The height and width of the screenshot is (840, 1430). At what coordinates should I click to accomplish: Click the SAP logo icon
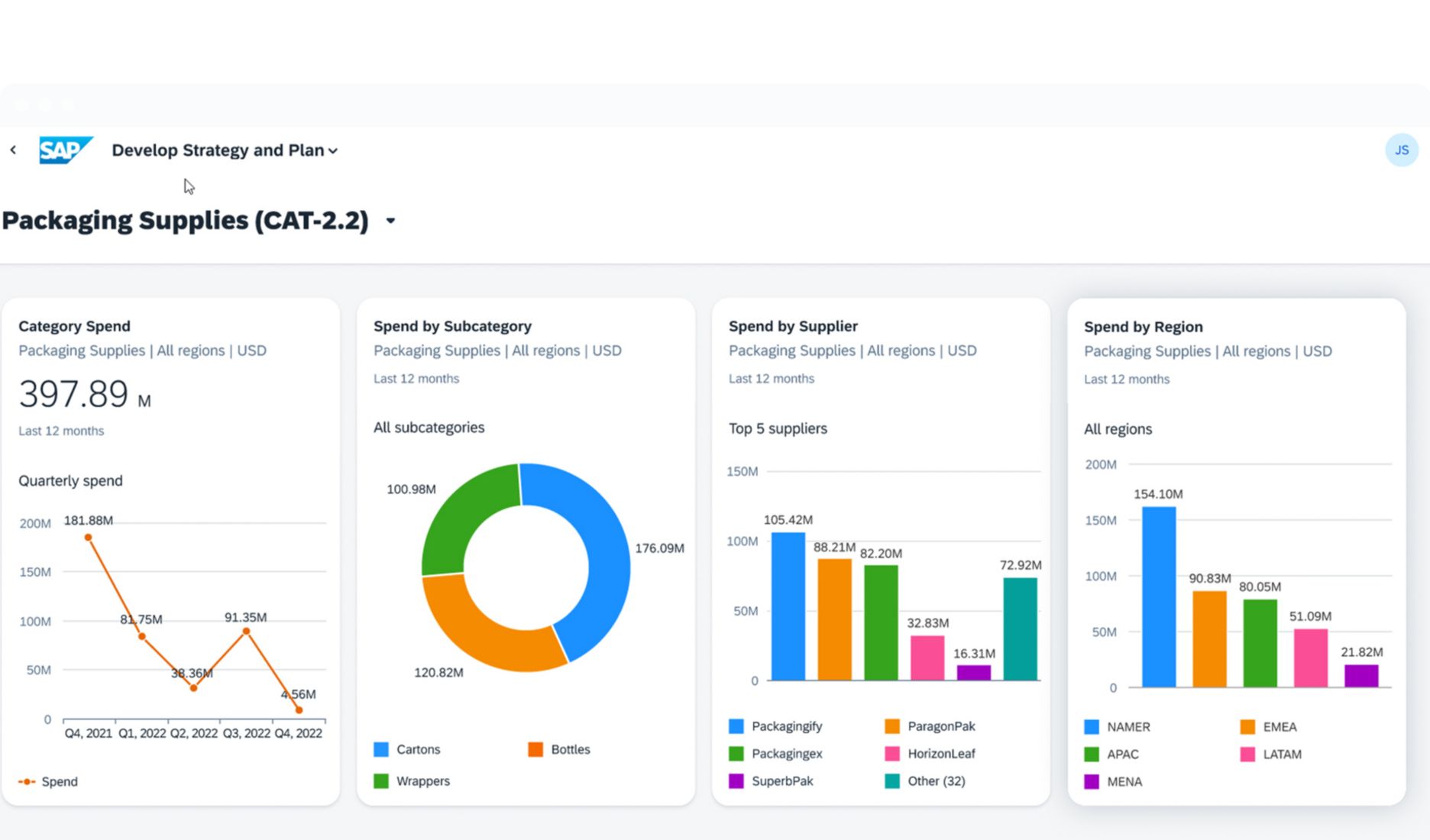[66, 150]
